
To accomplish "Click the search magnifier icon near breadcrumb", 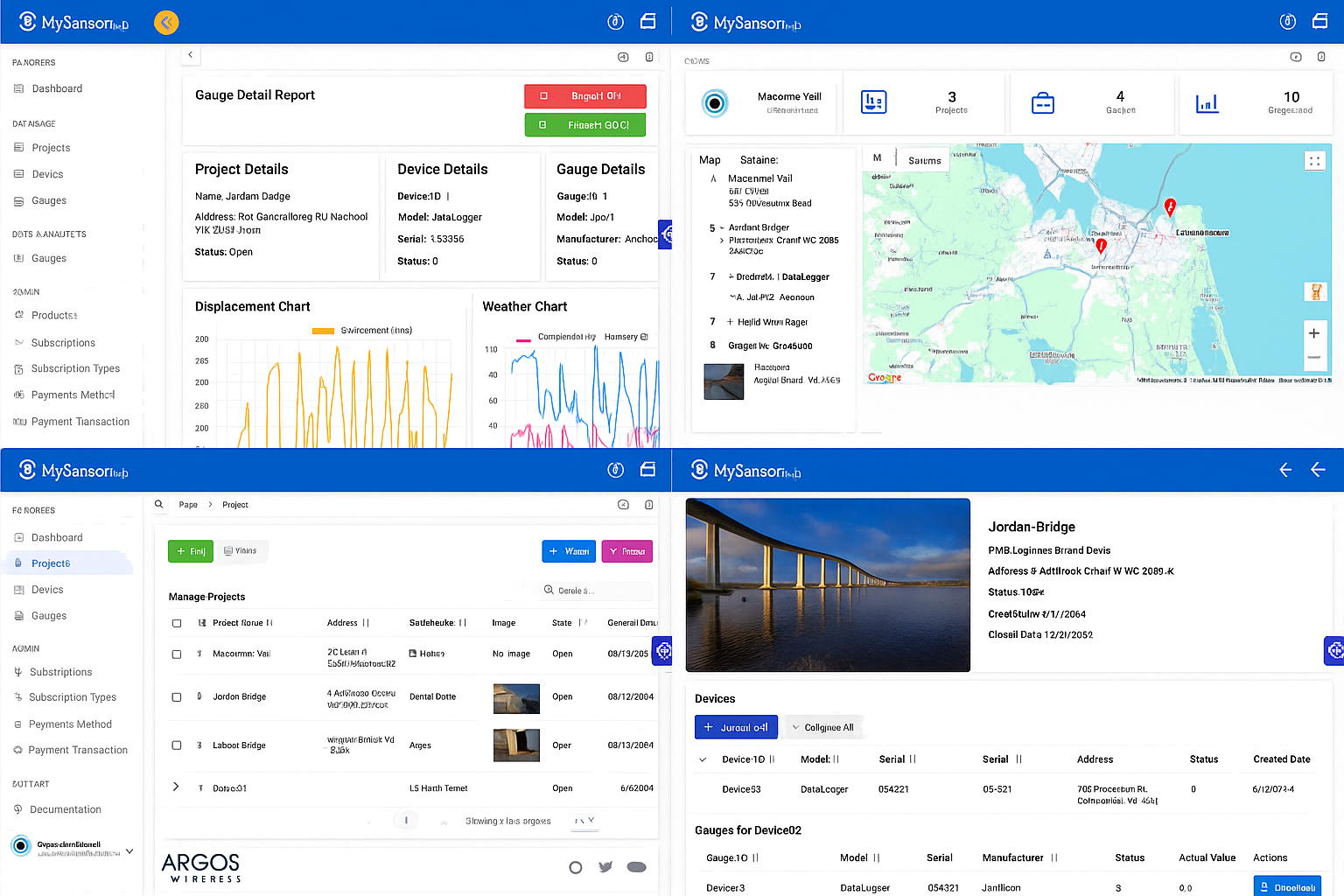I will [159, 504].
